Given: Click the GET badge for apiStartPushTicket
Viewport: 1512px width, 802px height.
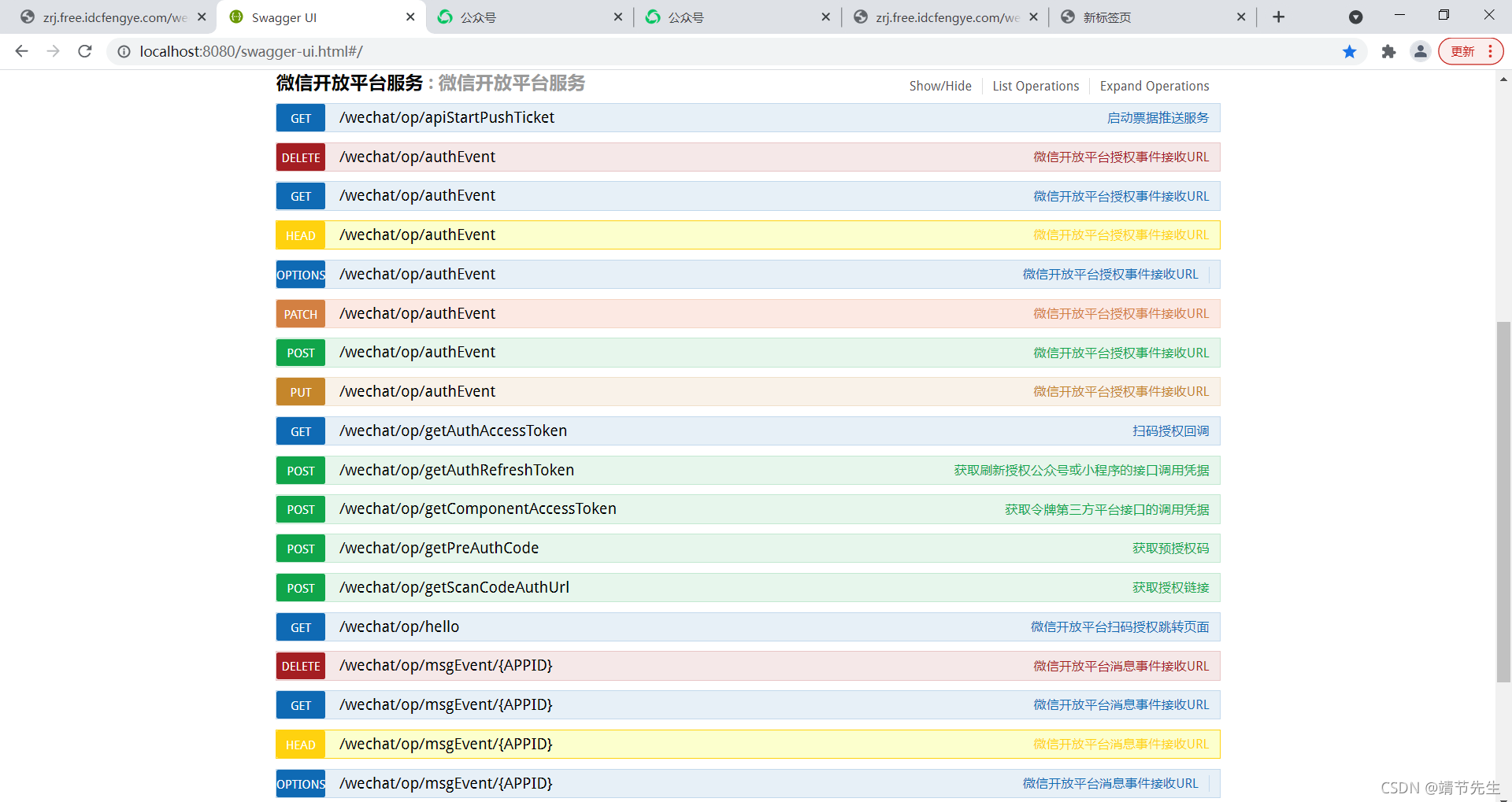Looking at the screenshot, I should (x=301, y=118).
